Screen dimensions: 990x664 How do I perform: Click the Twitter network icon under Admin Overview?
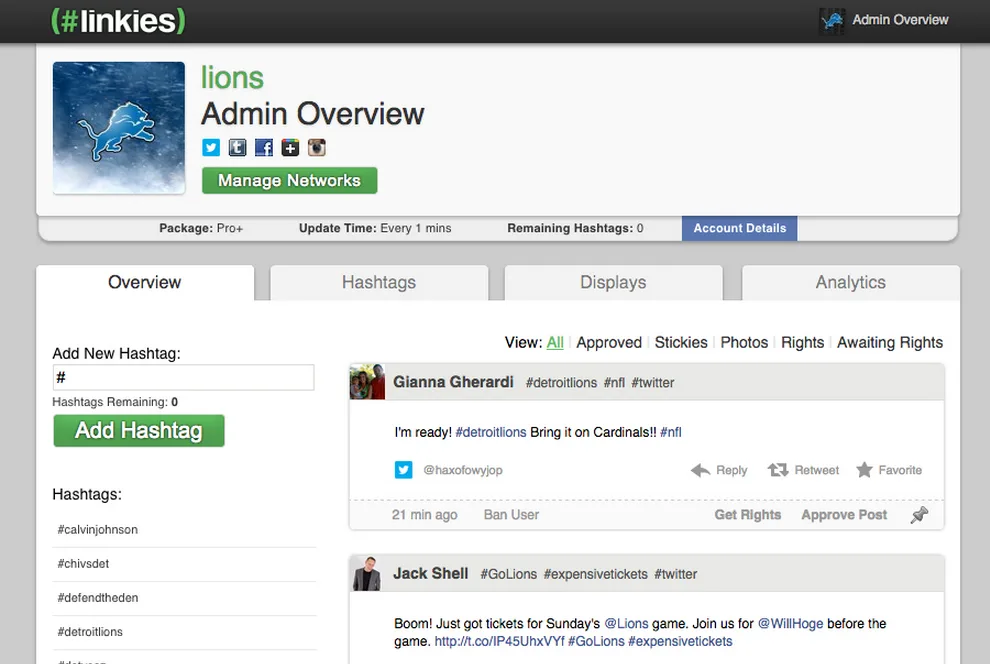pos(211,148)
